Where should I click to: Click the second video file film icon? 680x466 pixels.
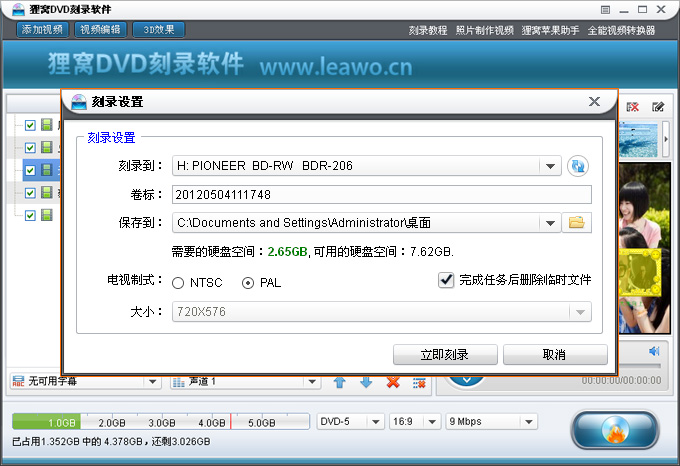click(47, 147)
